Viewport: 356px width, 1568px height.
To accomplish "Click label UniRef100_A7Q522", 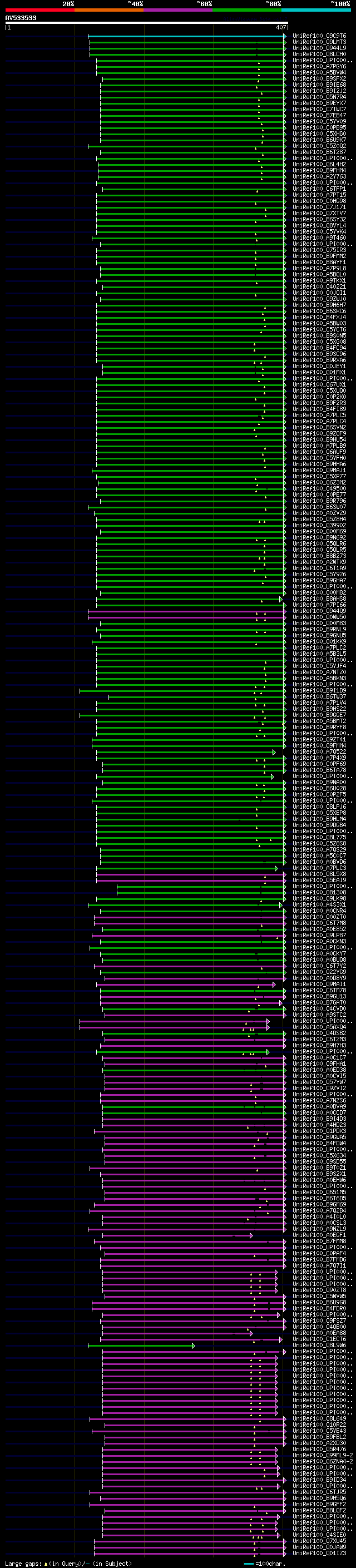I will [x=319, y=753].
